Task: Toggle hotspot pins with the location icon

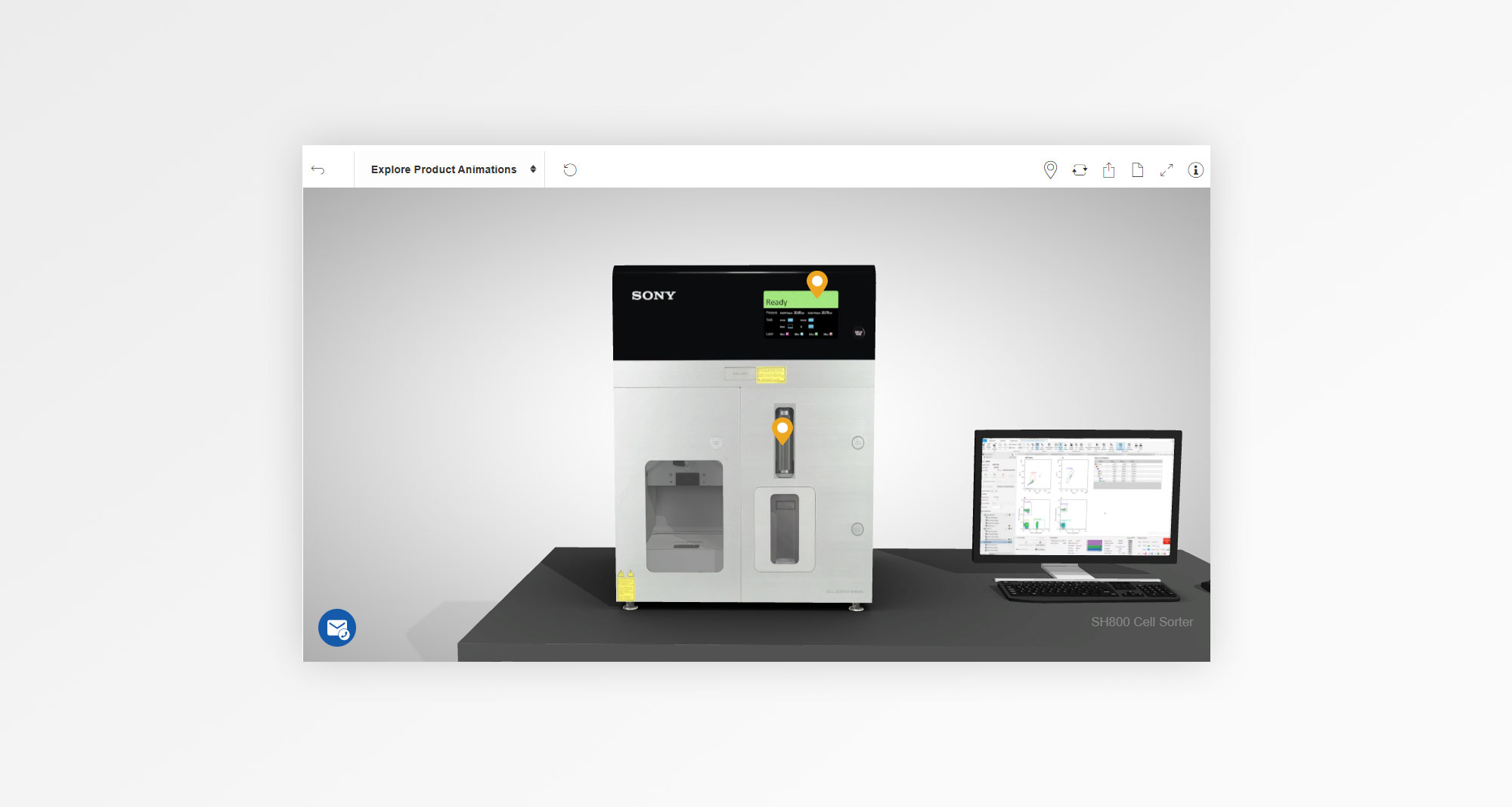Action: [1050, 169]
